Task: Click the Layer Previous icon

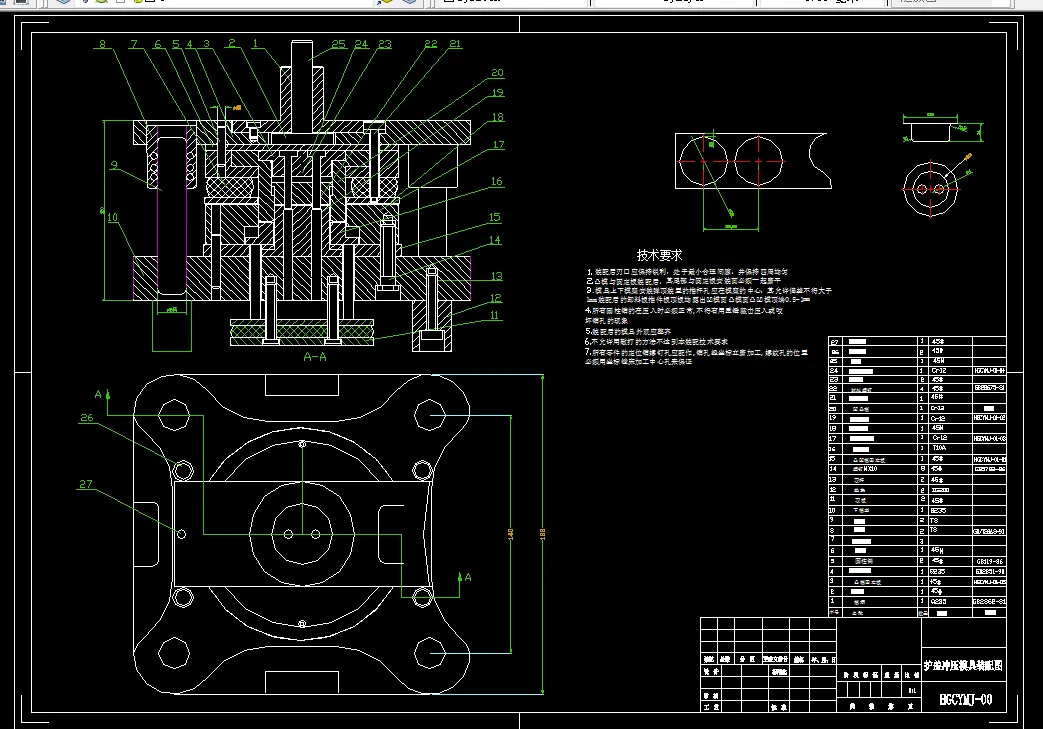Action: coord(410,2)
